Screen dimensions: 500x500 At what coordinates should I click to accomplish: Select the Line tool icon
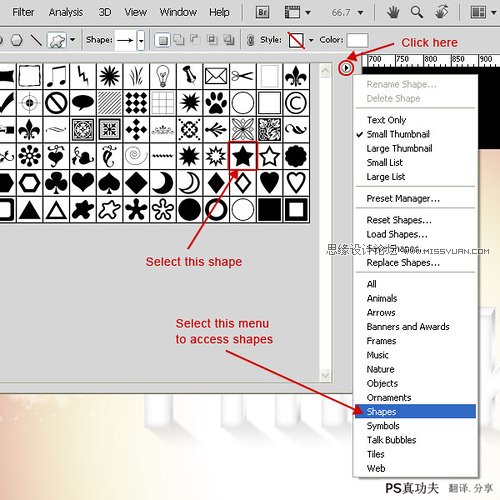coord(36,40)
